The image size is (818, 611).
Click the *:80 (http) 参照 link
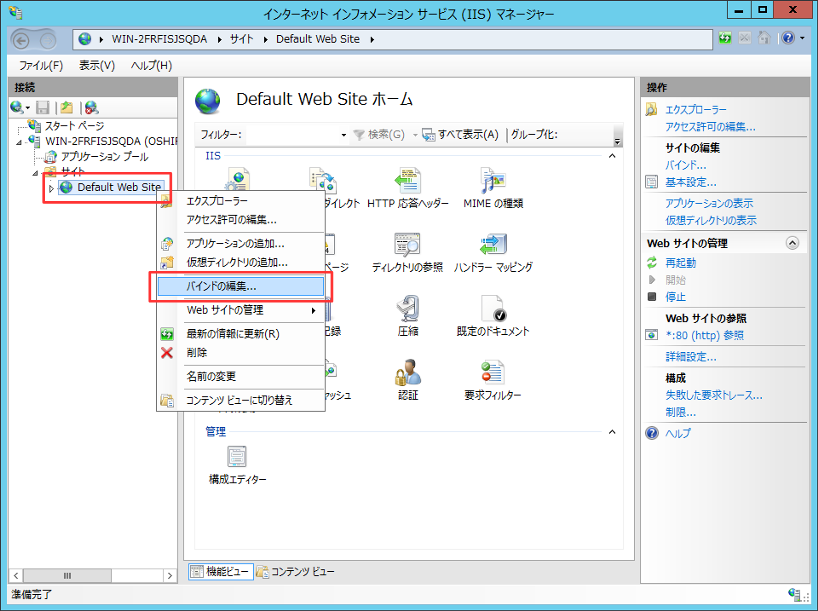point(705,335)
